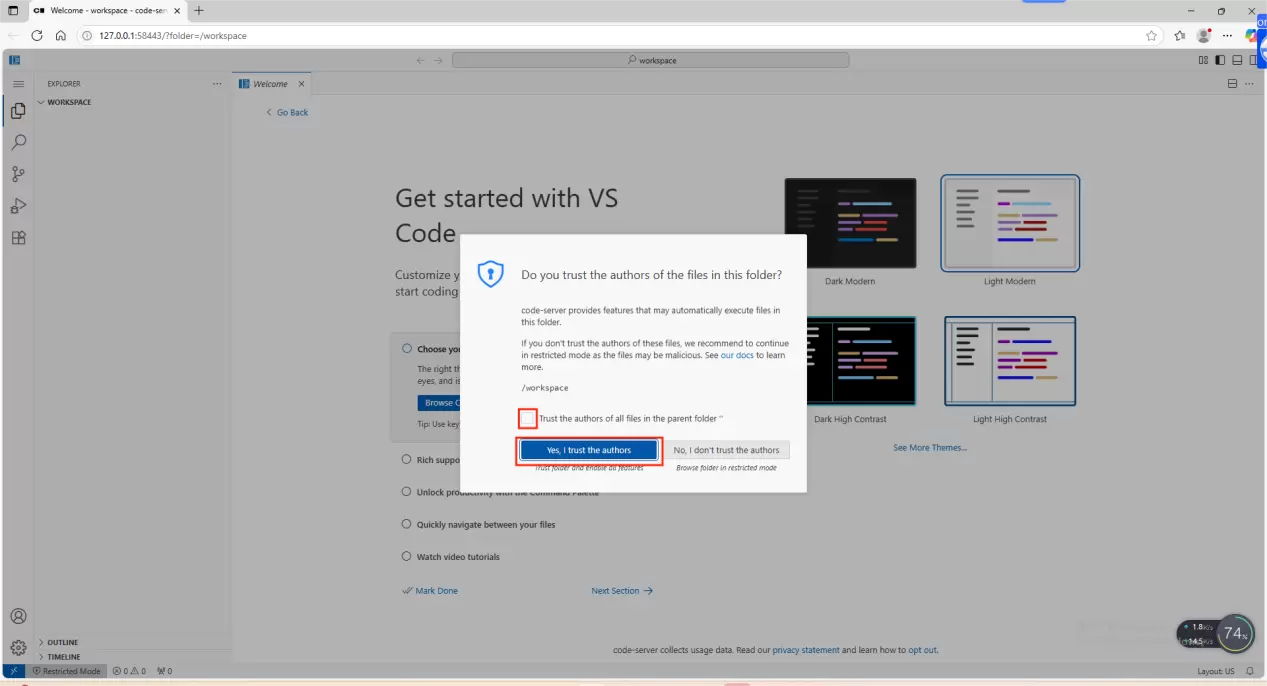The image size is (1267, 686).
Task: Switch to the Welcome editor tab
Action: click(270, 84)
